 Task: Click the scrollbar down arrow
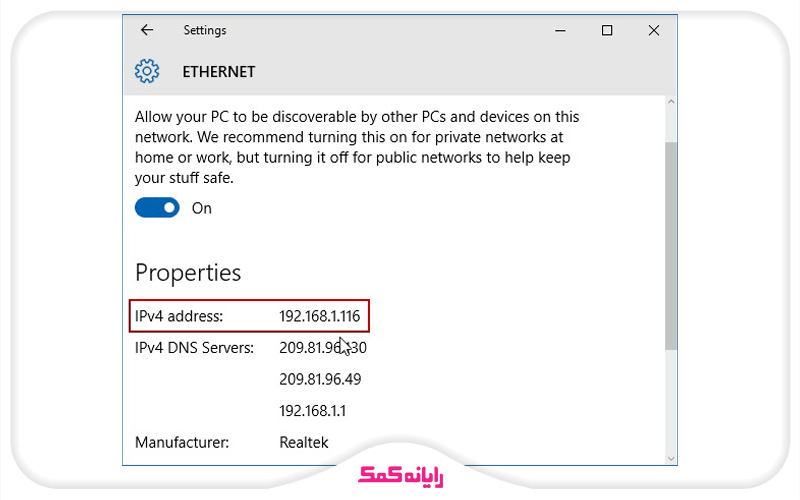[671, 457]
